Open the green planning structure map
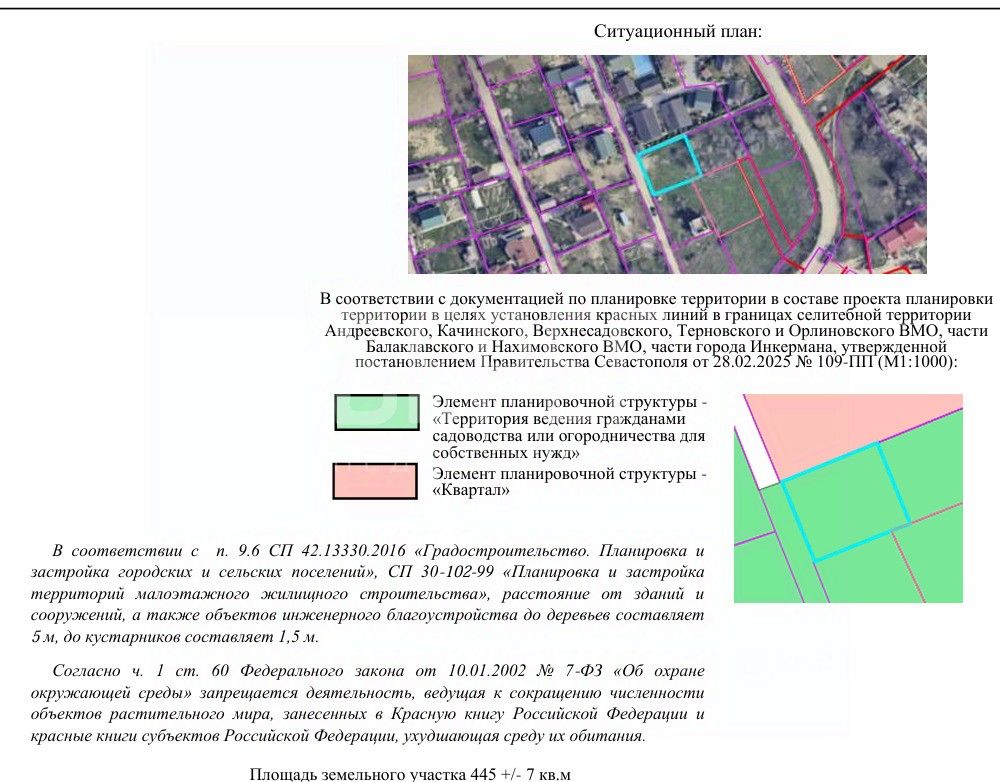This screenshot has width=1000, height=782. click(x=848, y=498)
